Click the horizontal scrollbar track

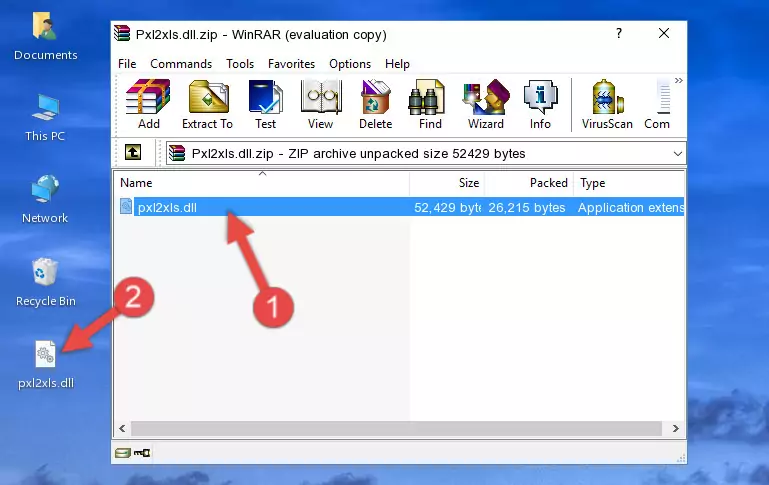tap(396, 428)
